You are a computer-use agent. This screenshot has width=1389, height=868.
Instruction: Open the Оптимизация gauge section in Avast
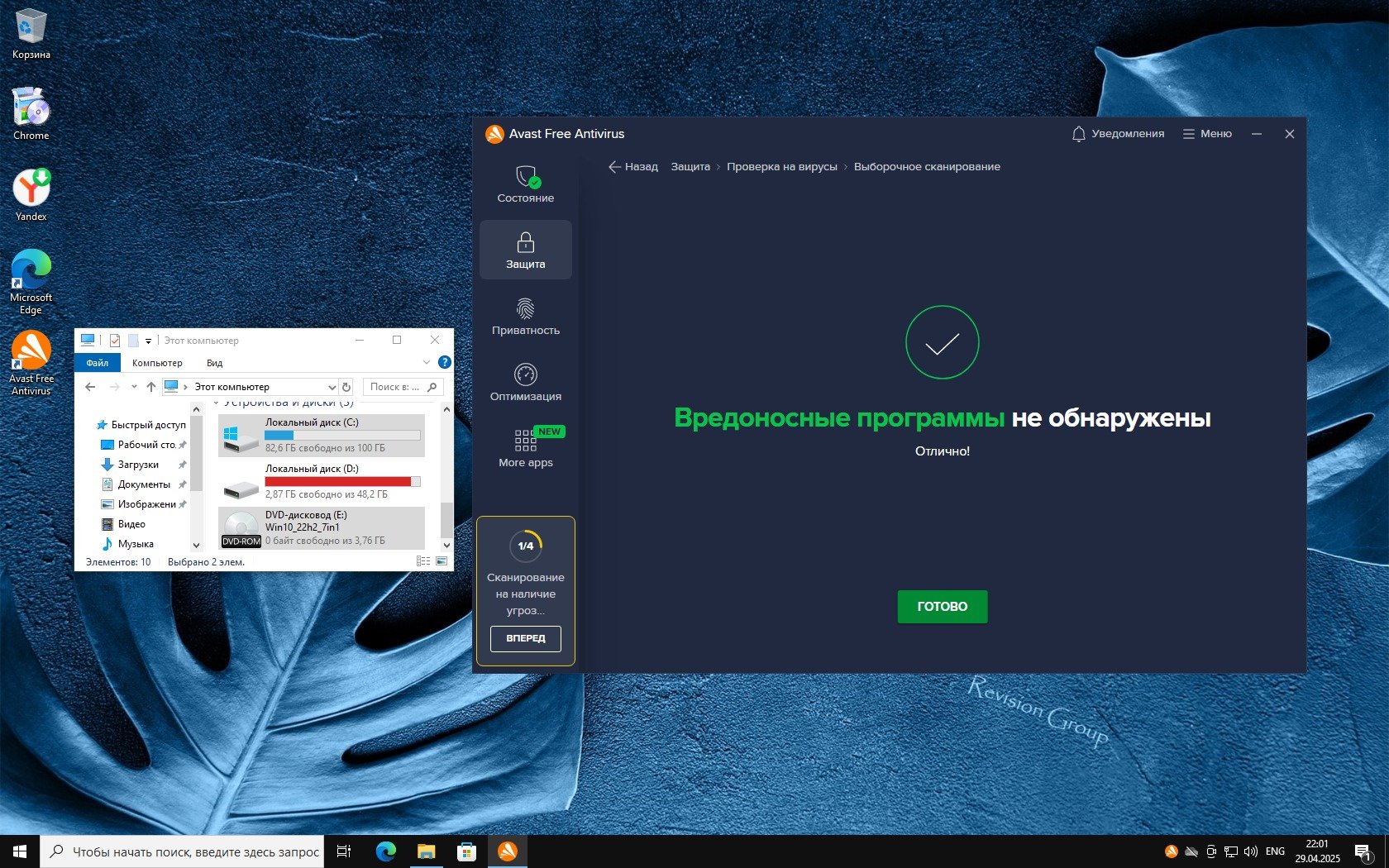(526, 383)
